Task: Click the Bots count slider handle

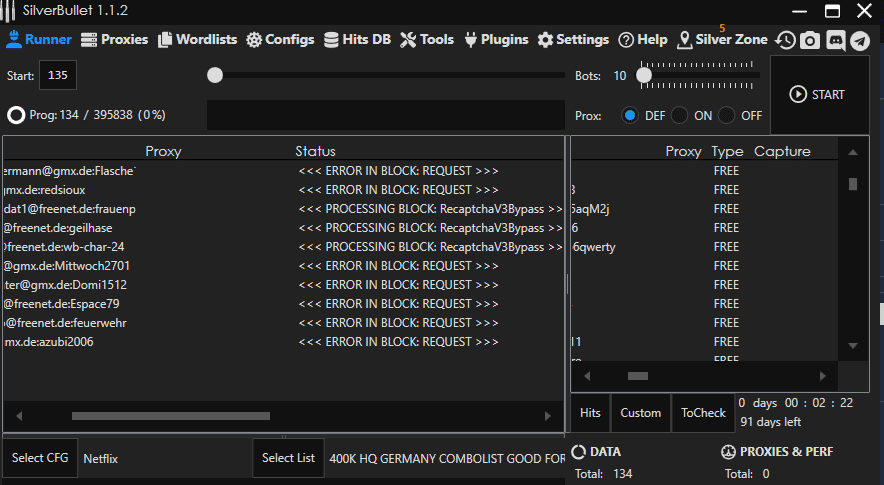Action: 644,75
